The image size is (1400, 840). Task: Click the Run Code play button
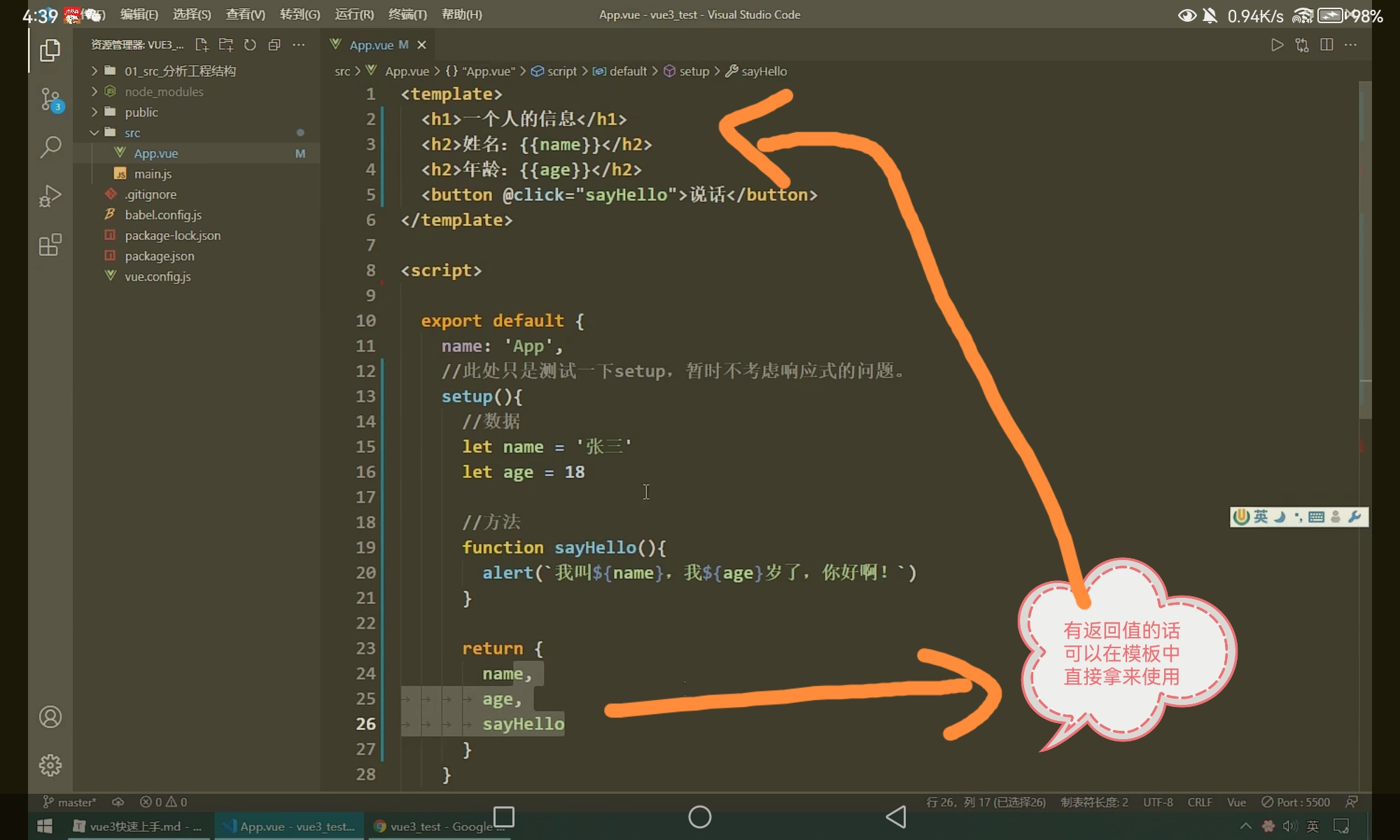[x=1277, y=45]
